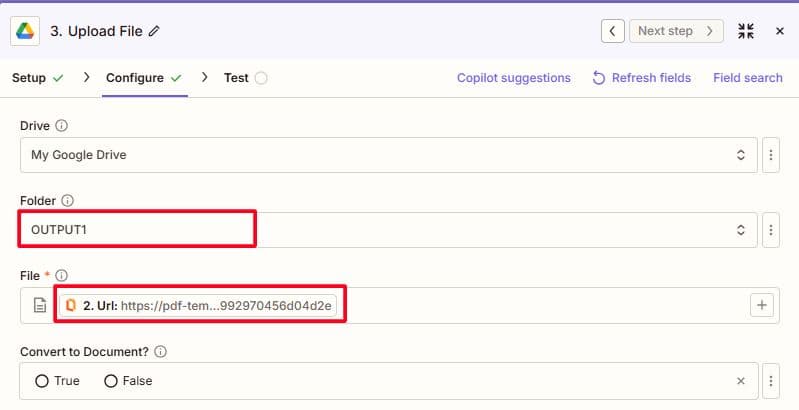Switch to the Test tab
The width and height of the screenshot is (799, 410).
pyautogui.click(x=245, y=78)
